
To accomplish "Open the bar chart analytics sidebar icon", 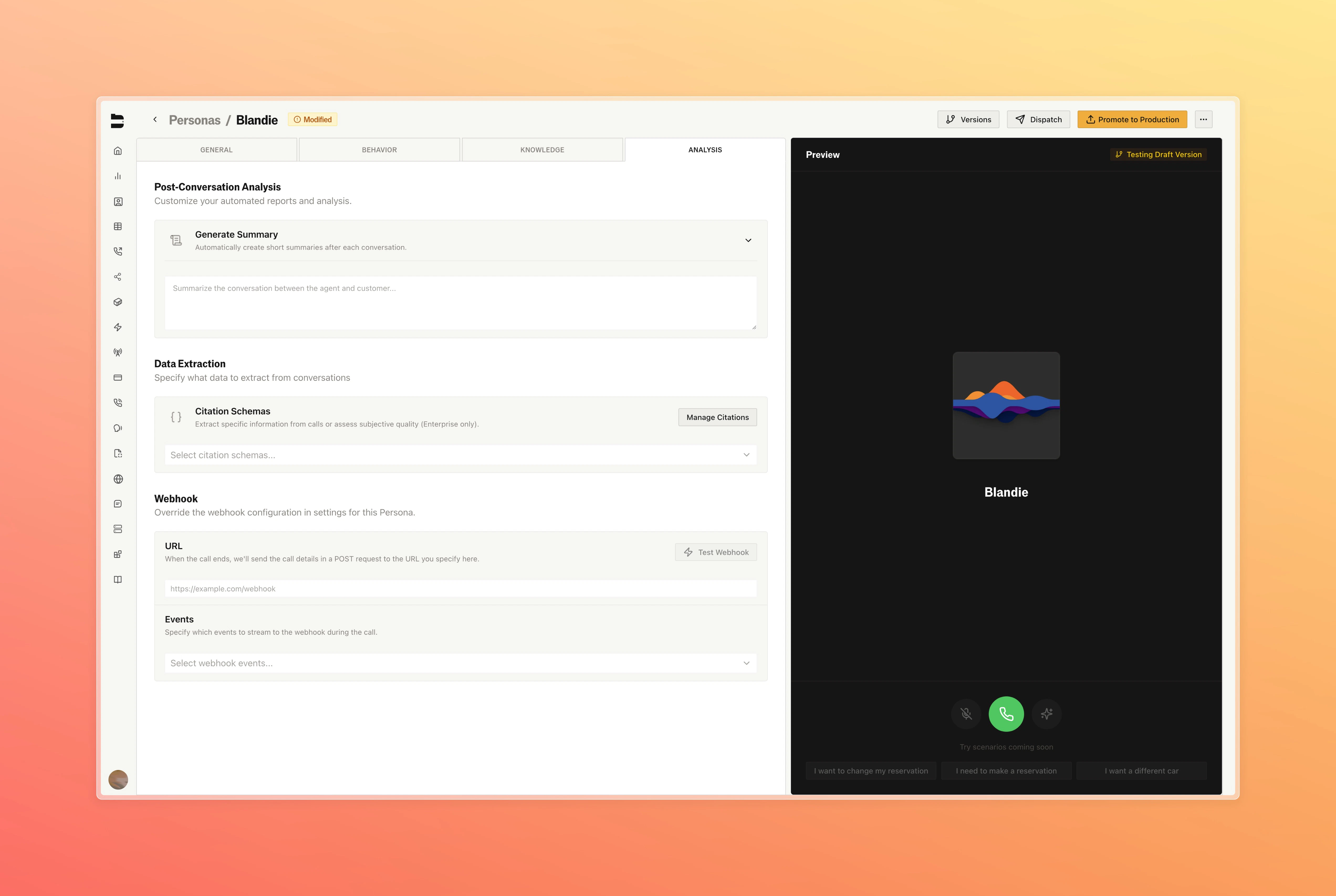I will click(118, 176).
